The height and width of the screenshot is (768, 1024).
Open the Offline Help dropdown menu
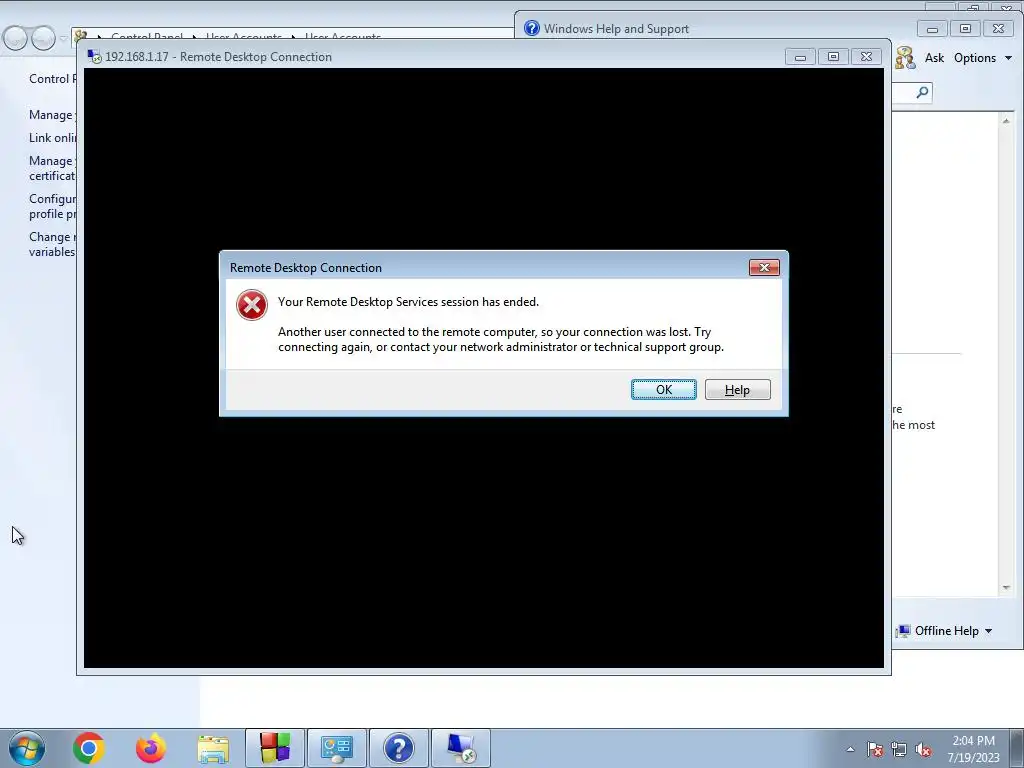(953, 631)
